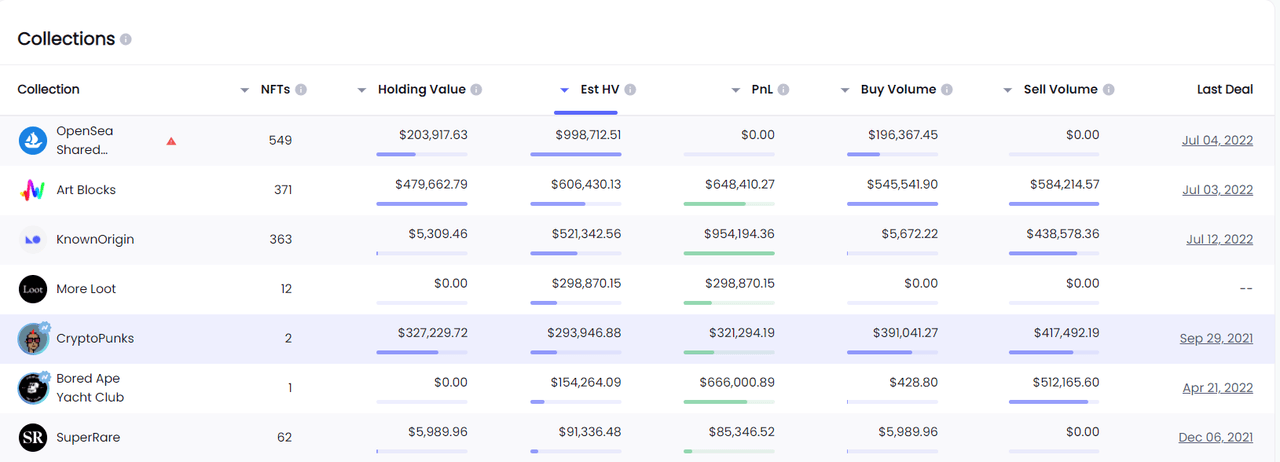Click the $666,000.89 PnL value

coord(738,383)
